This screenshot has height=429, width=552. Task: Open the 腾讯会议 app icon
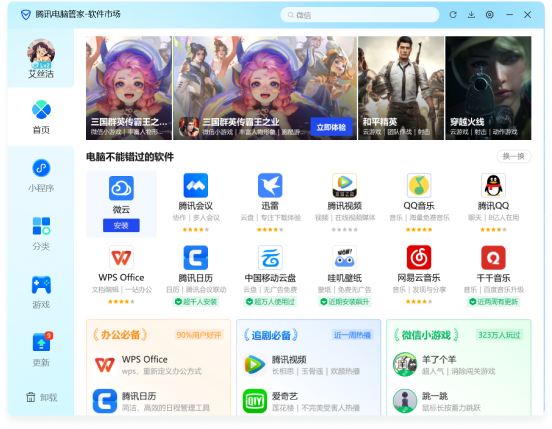click(x=196, y=185)
